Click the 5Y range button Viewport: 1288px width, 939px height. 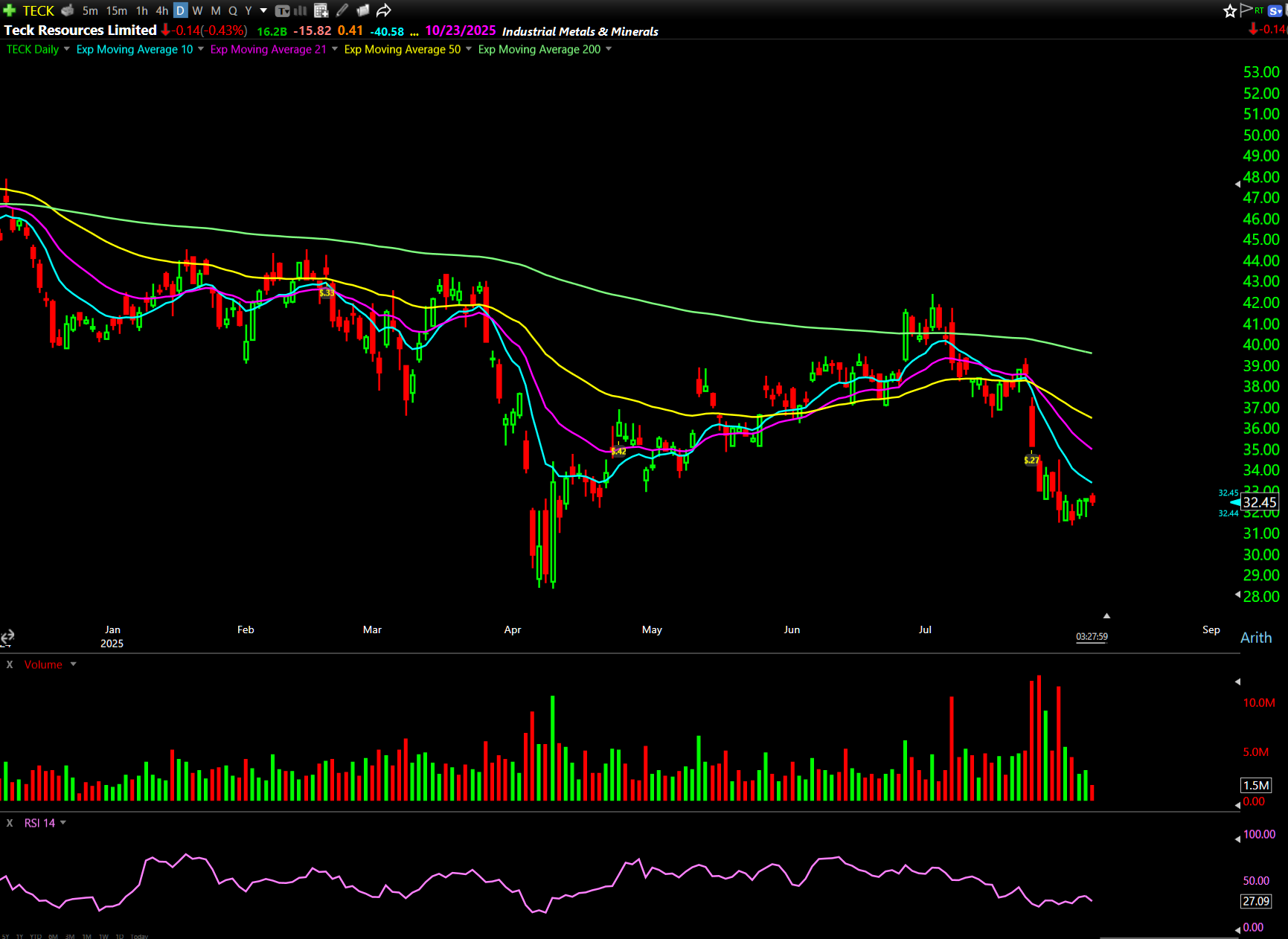[6, 936]
